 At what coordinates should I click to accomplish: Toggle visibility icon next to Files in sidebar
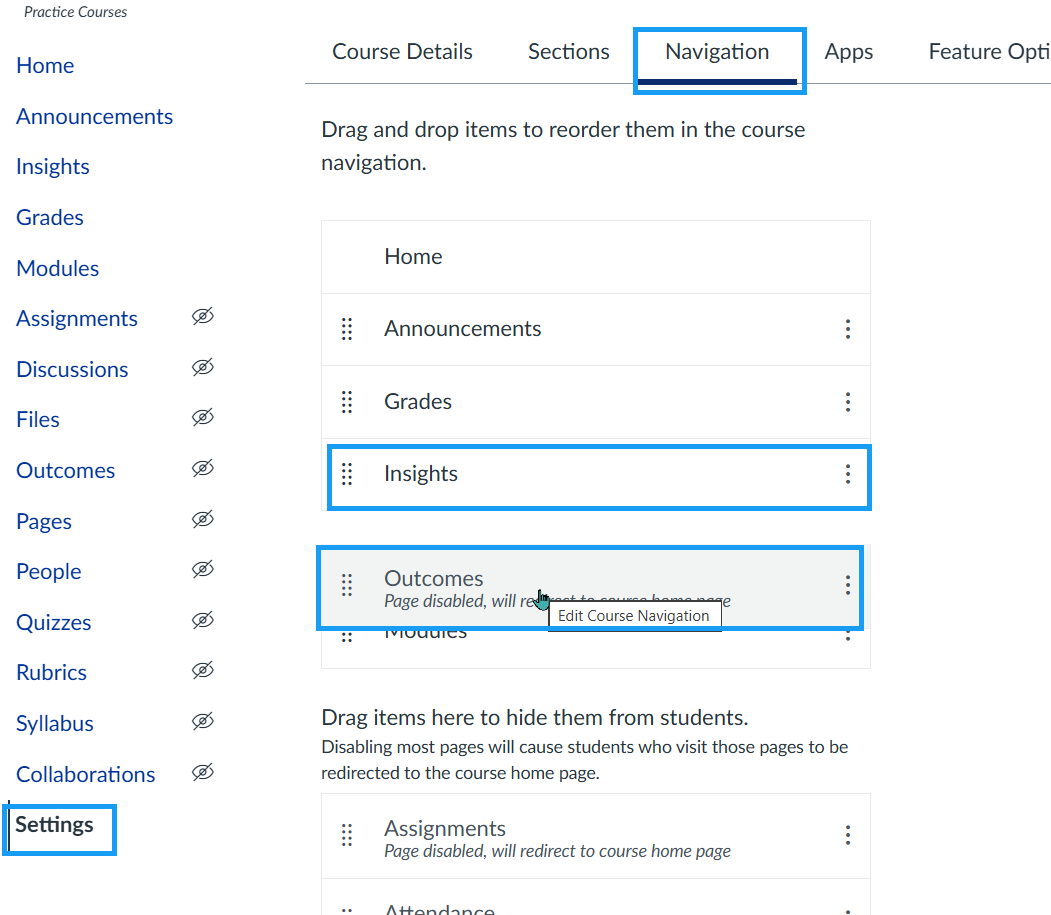tap(202, 417)
